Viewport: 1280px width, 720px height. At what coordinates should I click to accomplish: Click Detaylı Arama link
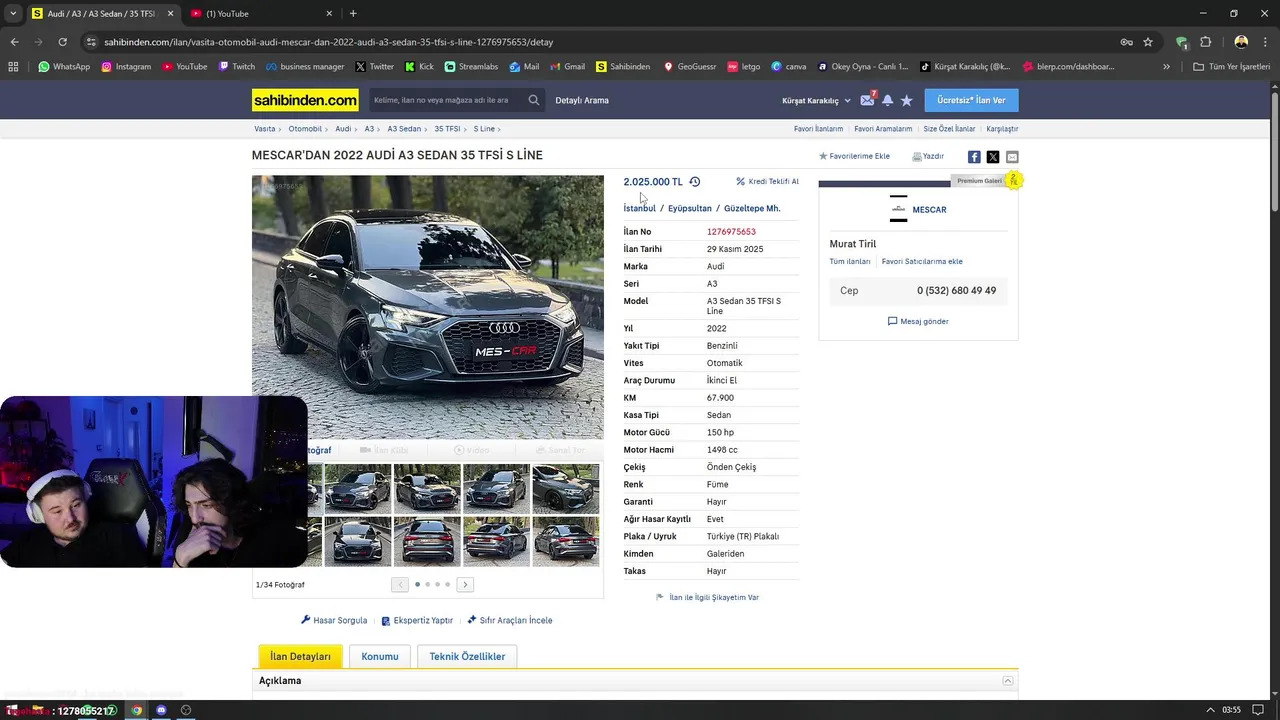click(x=582, y=100)
